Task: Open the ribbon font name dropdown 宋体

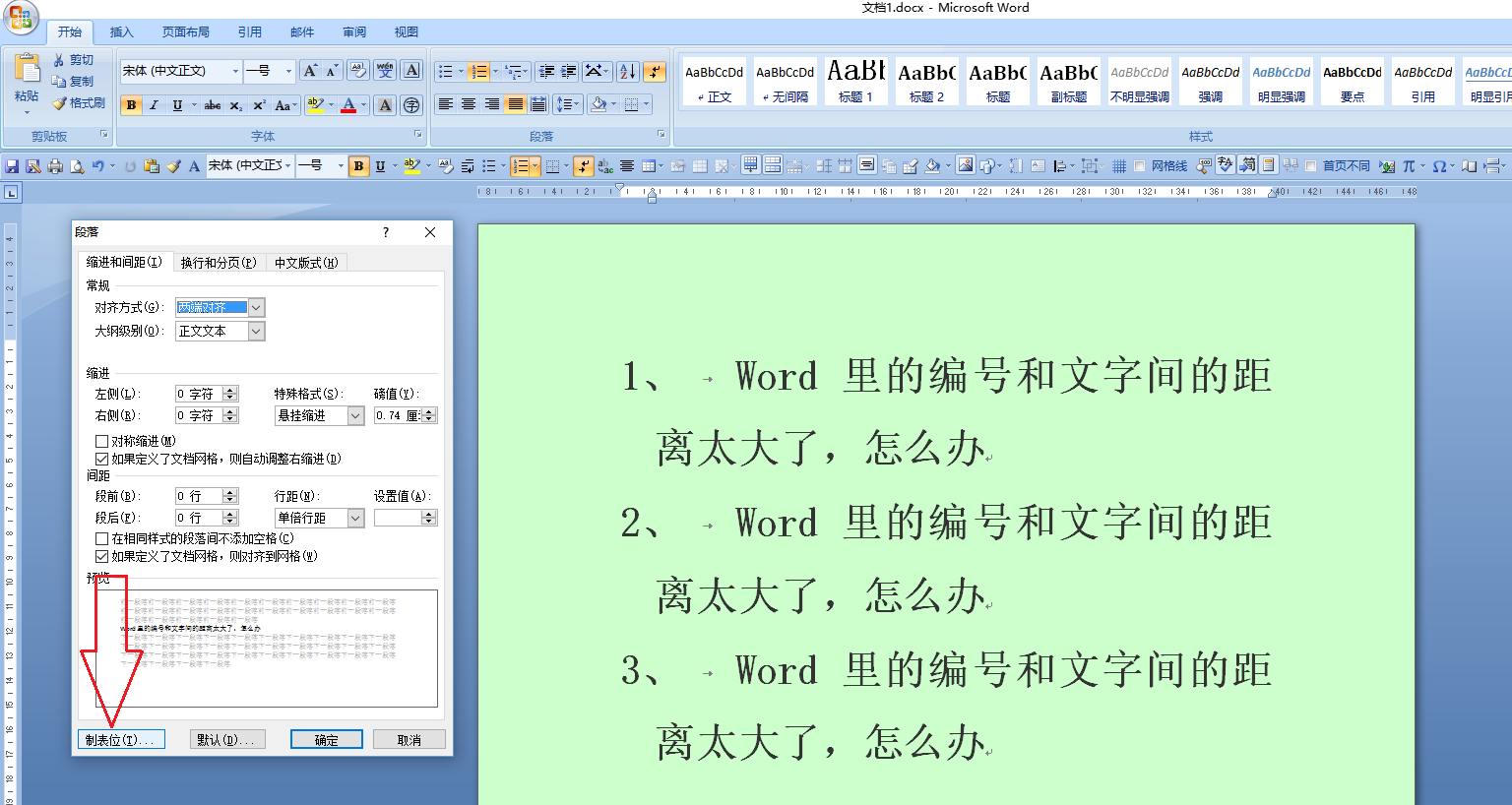Action: [x=235, y=71]
